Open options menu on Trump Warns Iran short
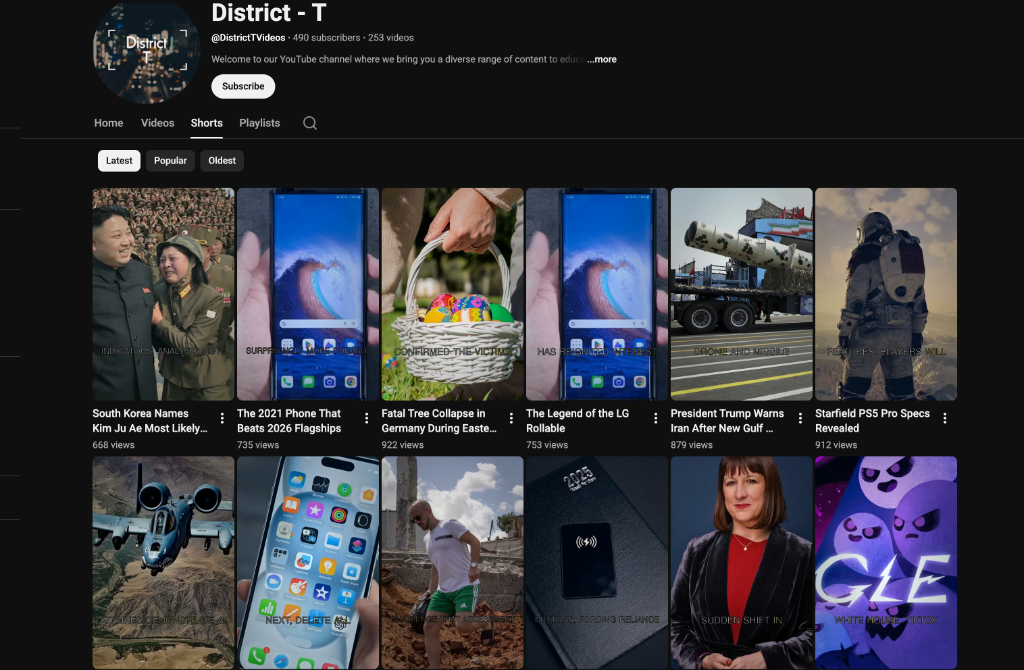The width and height of the screenshot is (1024, 670). click(x=802, y=417)
